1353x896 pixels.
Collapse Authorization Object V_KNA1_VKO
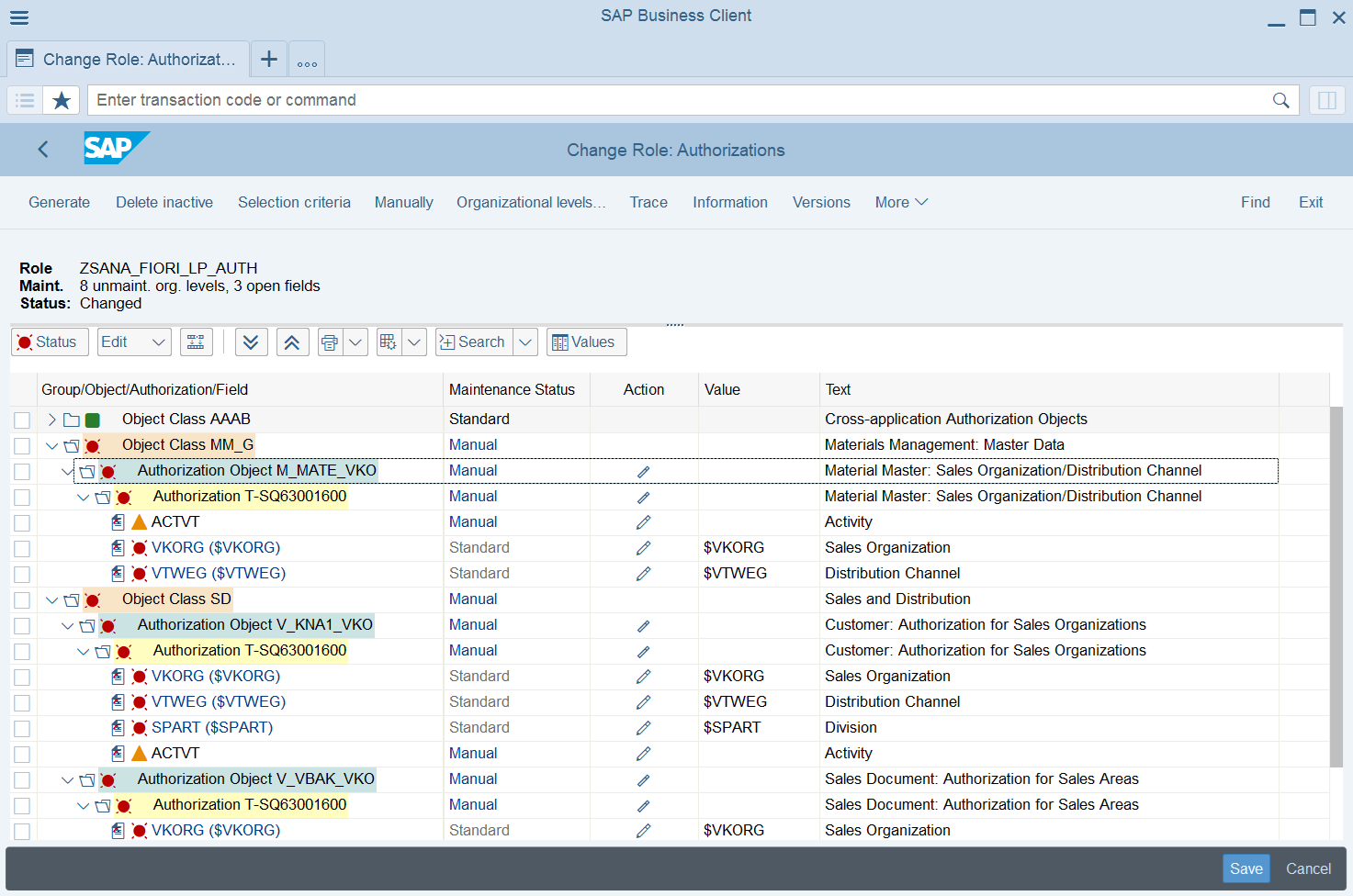click(68, 625)
